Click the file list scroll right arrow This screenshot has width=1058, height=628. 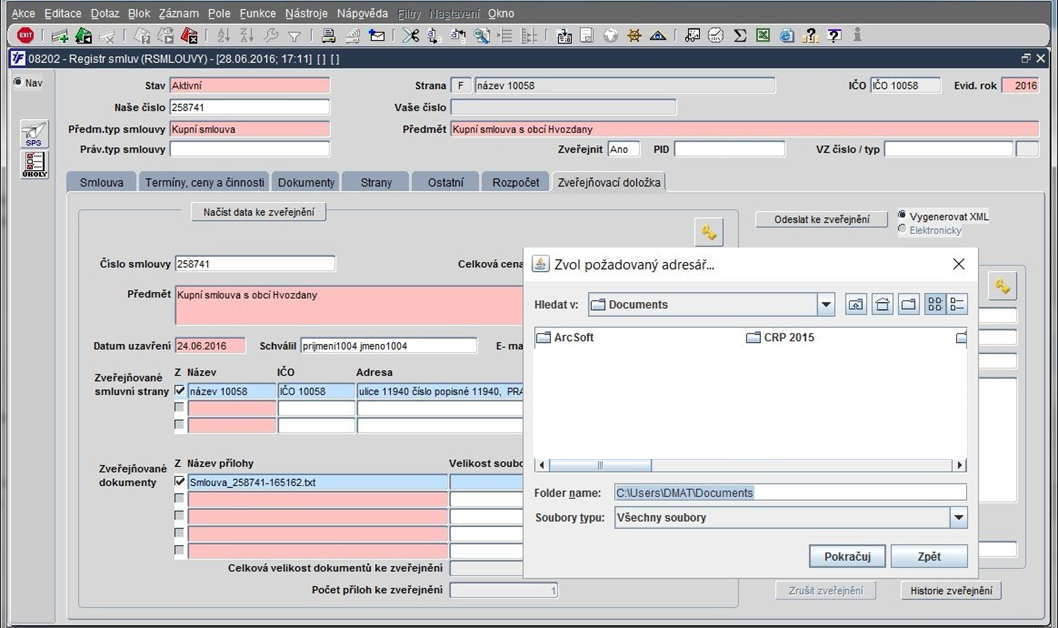point(960,465)
